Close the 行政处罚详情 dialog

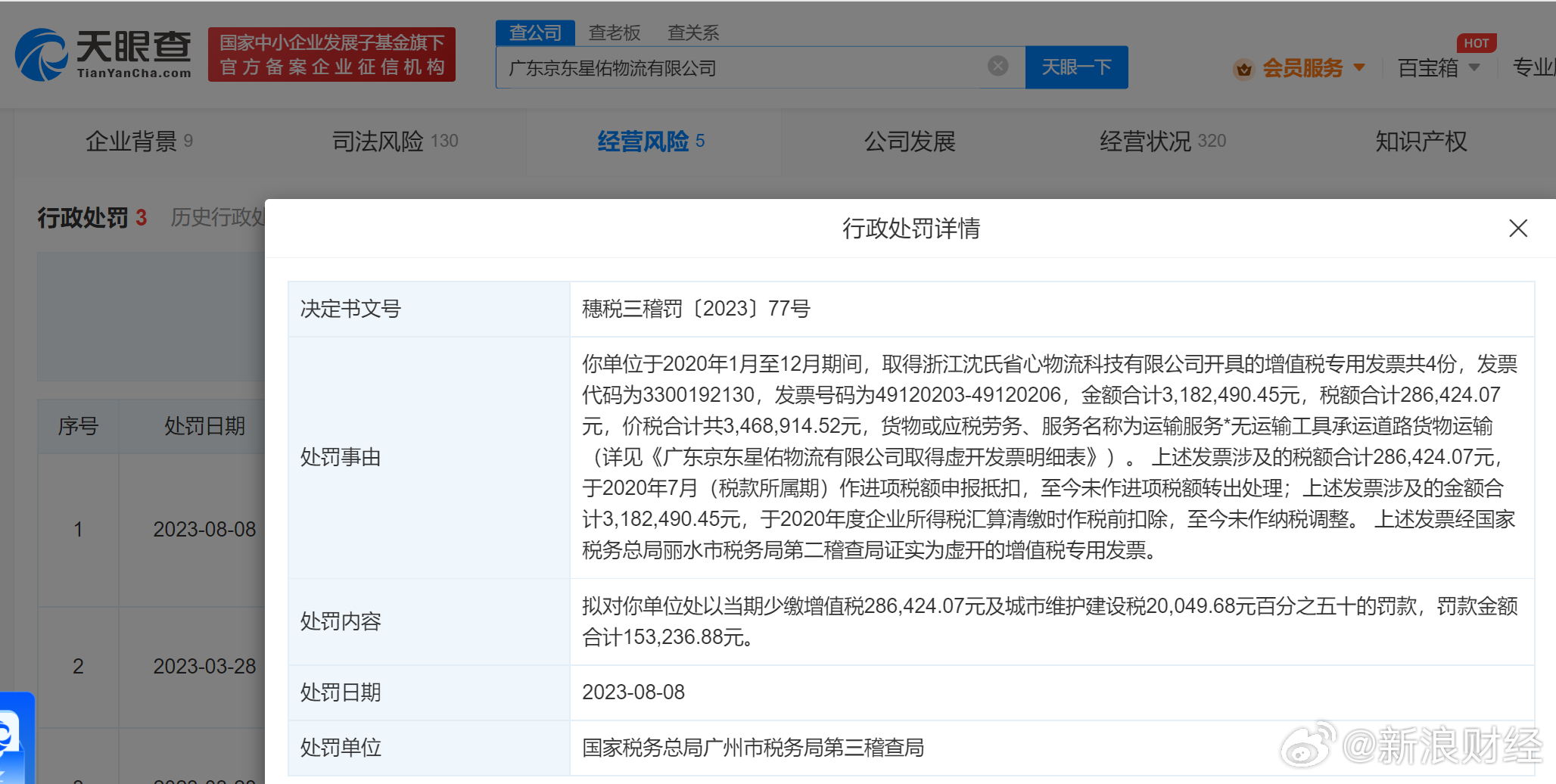[1517, 229]
